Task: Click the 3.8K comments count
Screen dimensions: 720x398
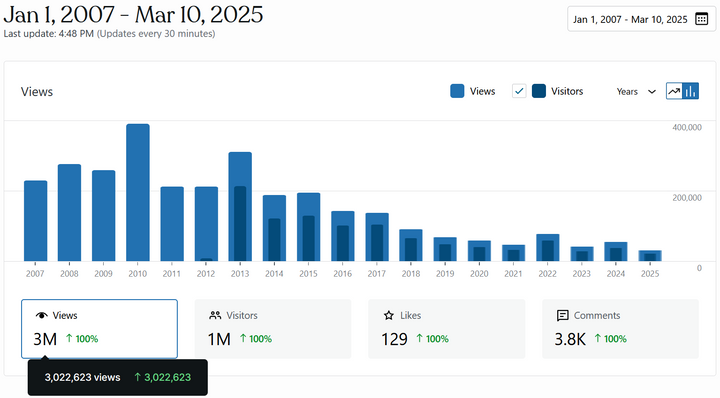Action: point(570,339)
